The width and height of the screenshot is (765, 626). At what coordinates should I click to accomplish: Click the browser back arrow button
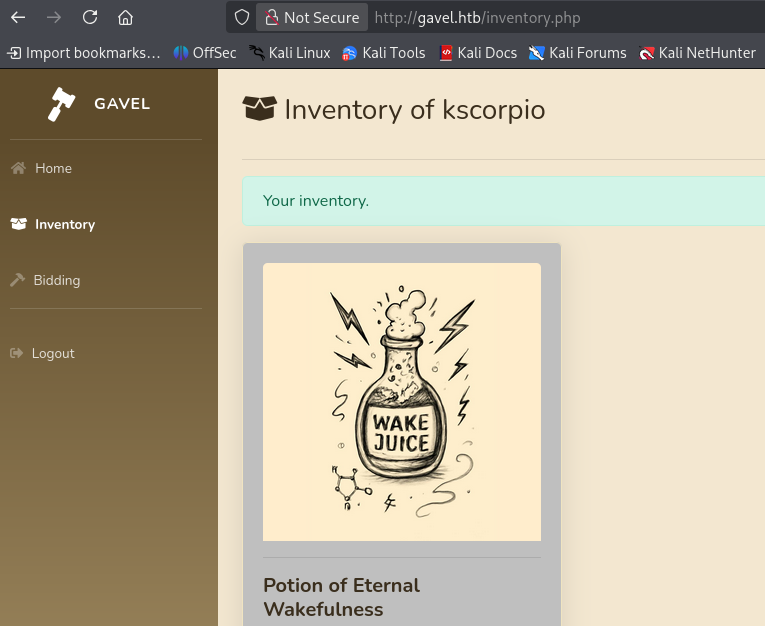[x=18, y=17]
